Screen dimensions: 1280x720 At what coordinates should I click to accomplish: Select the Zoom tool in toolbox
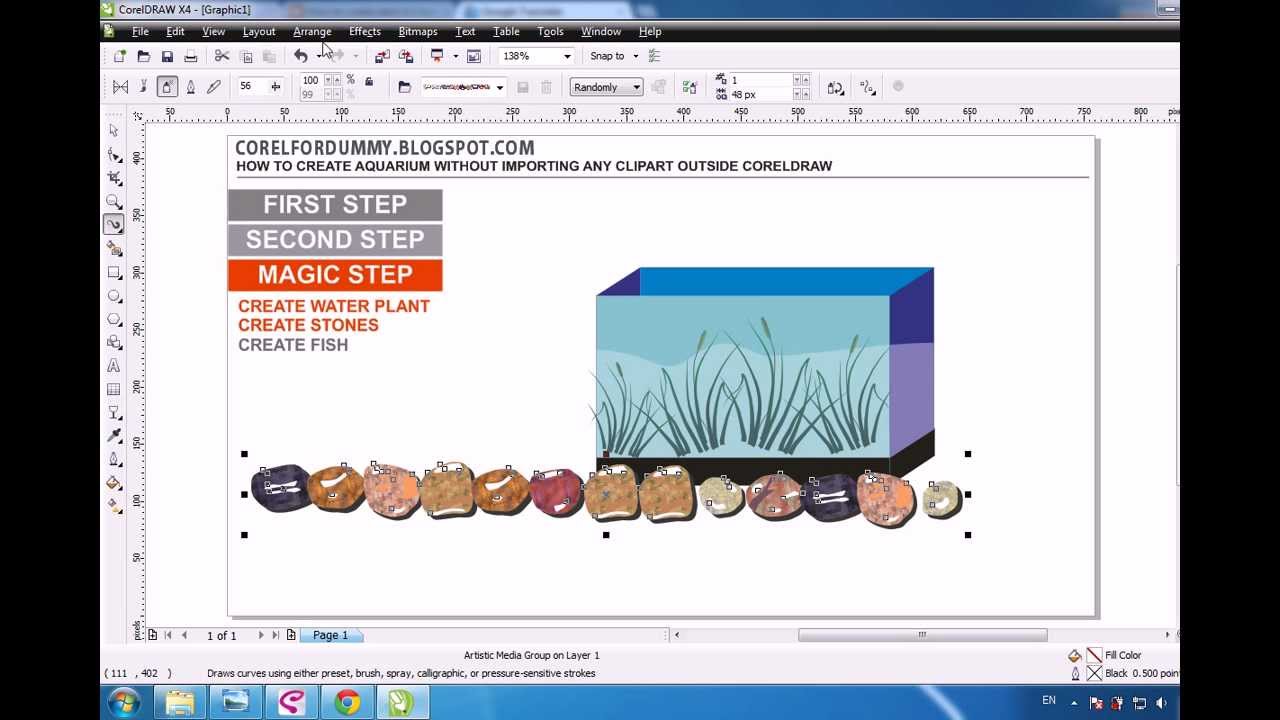[114, 202]
